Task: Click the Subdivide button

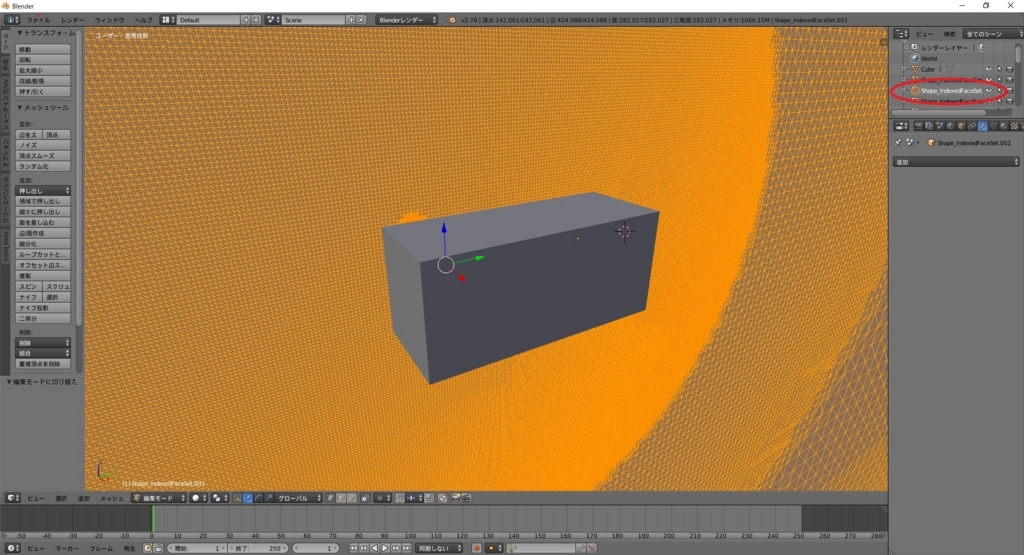Action: pyautogui.click(x=43, y=244)
